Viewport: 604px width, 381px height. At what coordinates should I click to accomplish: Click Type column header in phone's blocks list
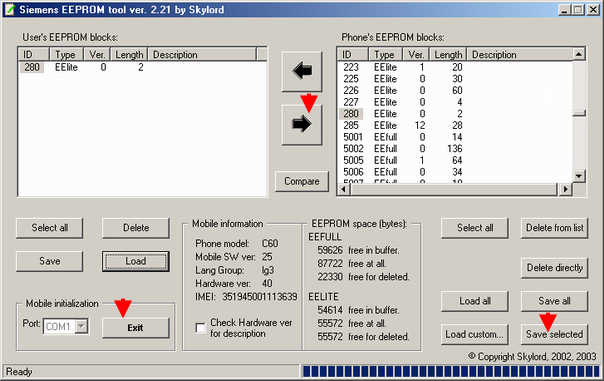pyautogui.click(x=386, y=55)
